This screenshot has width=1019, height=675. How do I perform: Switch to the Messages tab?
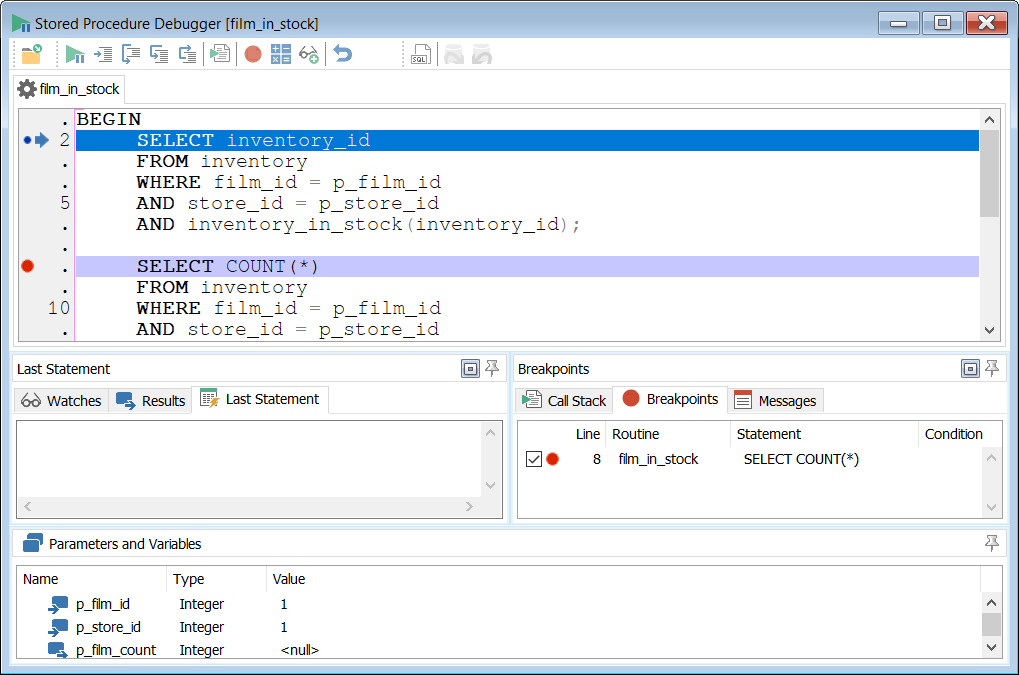pos(775,400)
